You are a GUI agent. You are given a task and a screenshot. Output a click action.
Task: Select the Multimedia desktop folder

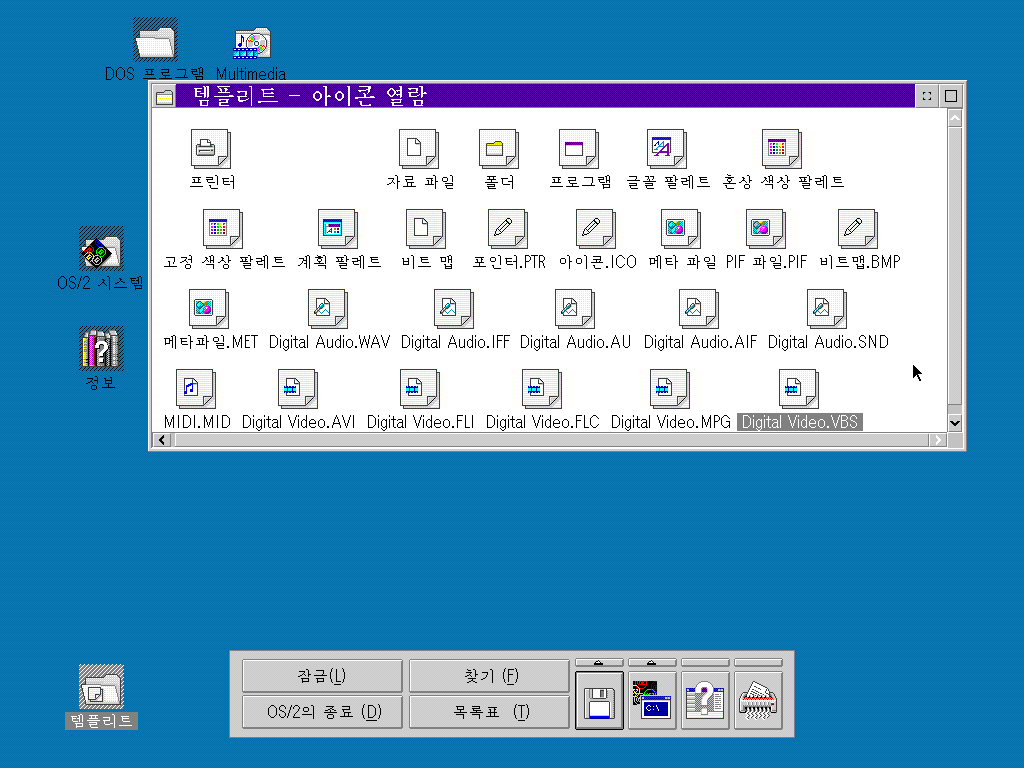[x=252, y=42]
